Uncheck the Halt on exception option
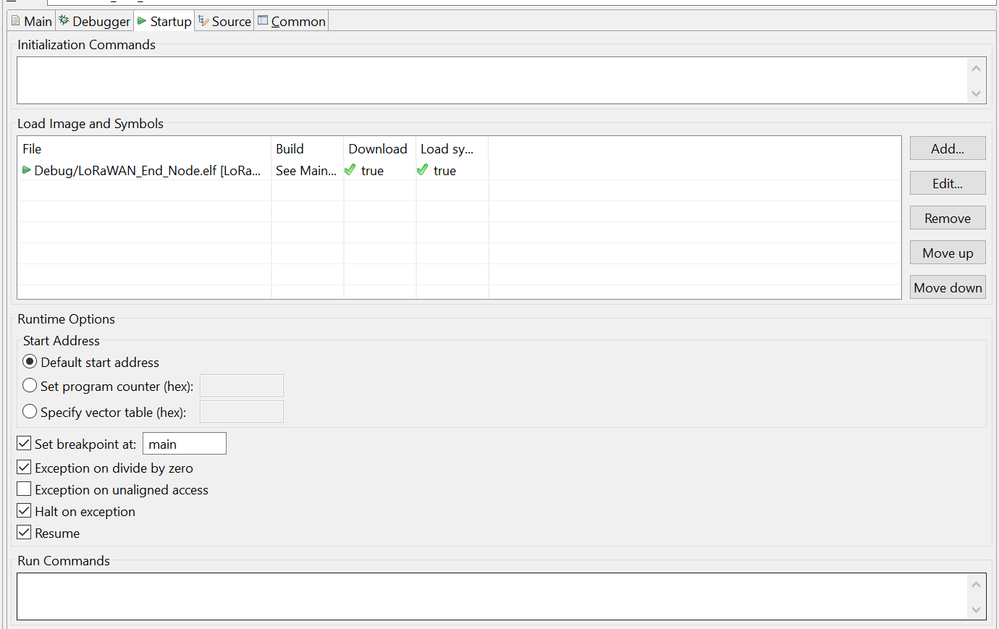This screenshot has width=999, height=629. (x=25, y=512)
